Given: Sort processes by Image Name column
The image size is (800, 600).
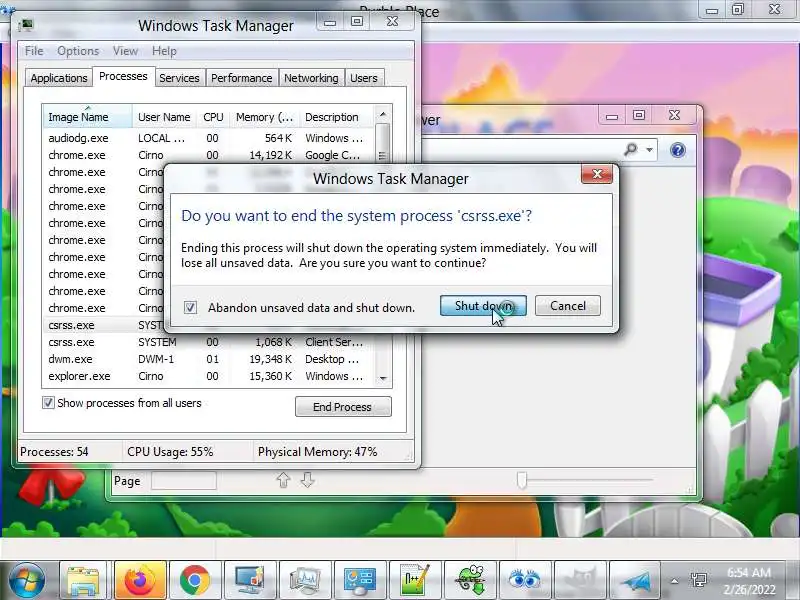Looking at the screenshot, I should click(87, 117).
